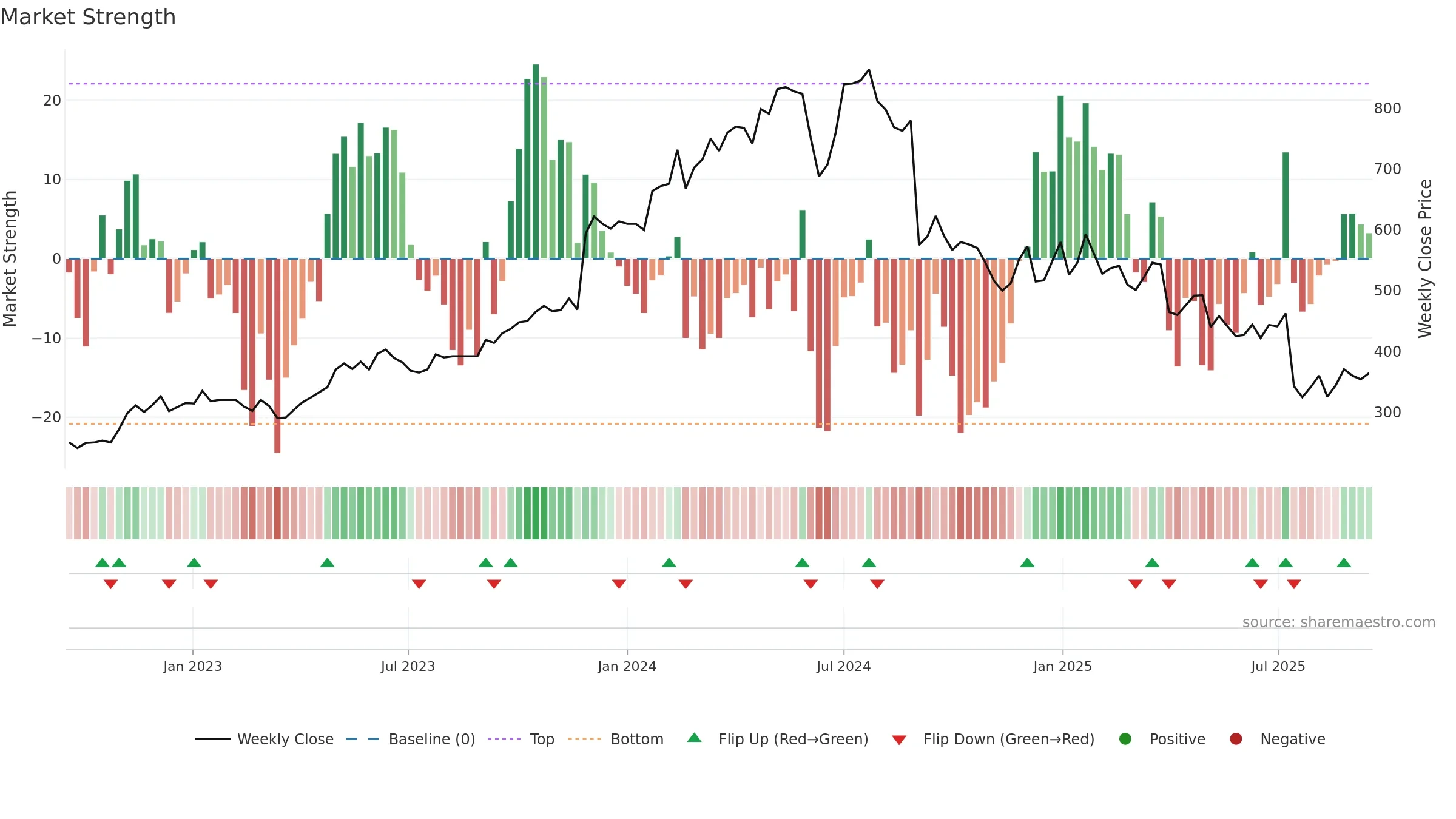Click the −20 market strength tick label

[47, 417]
